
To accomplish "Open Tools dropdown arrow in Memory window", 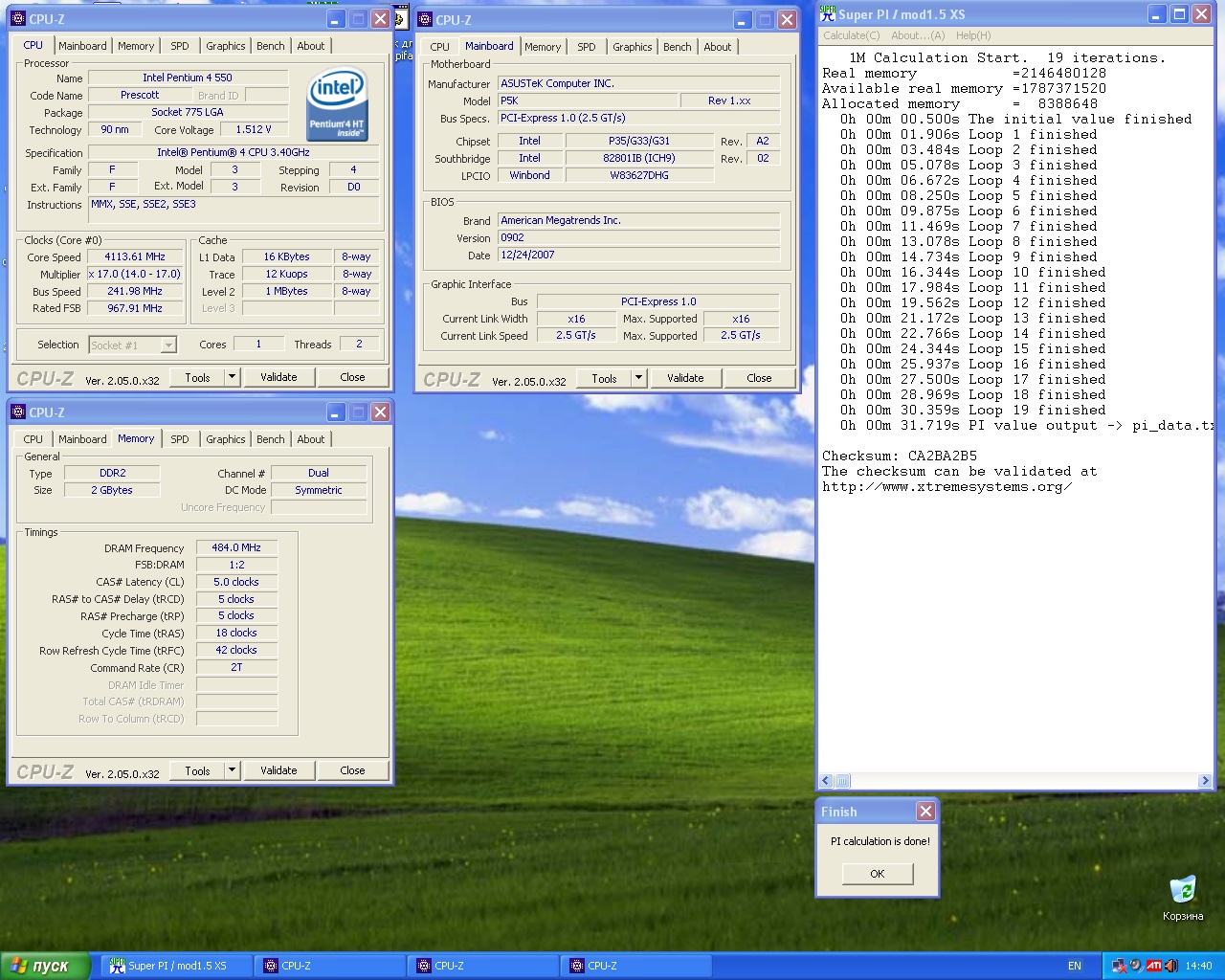I will [x=232, y=770].
